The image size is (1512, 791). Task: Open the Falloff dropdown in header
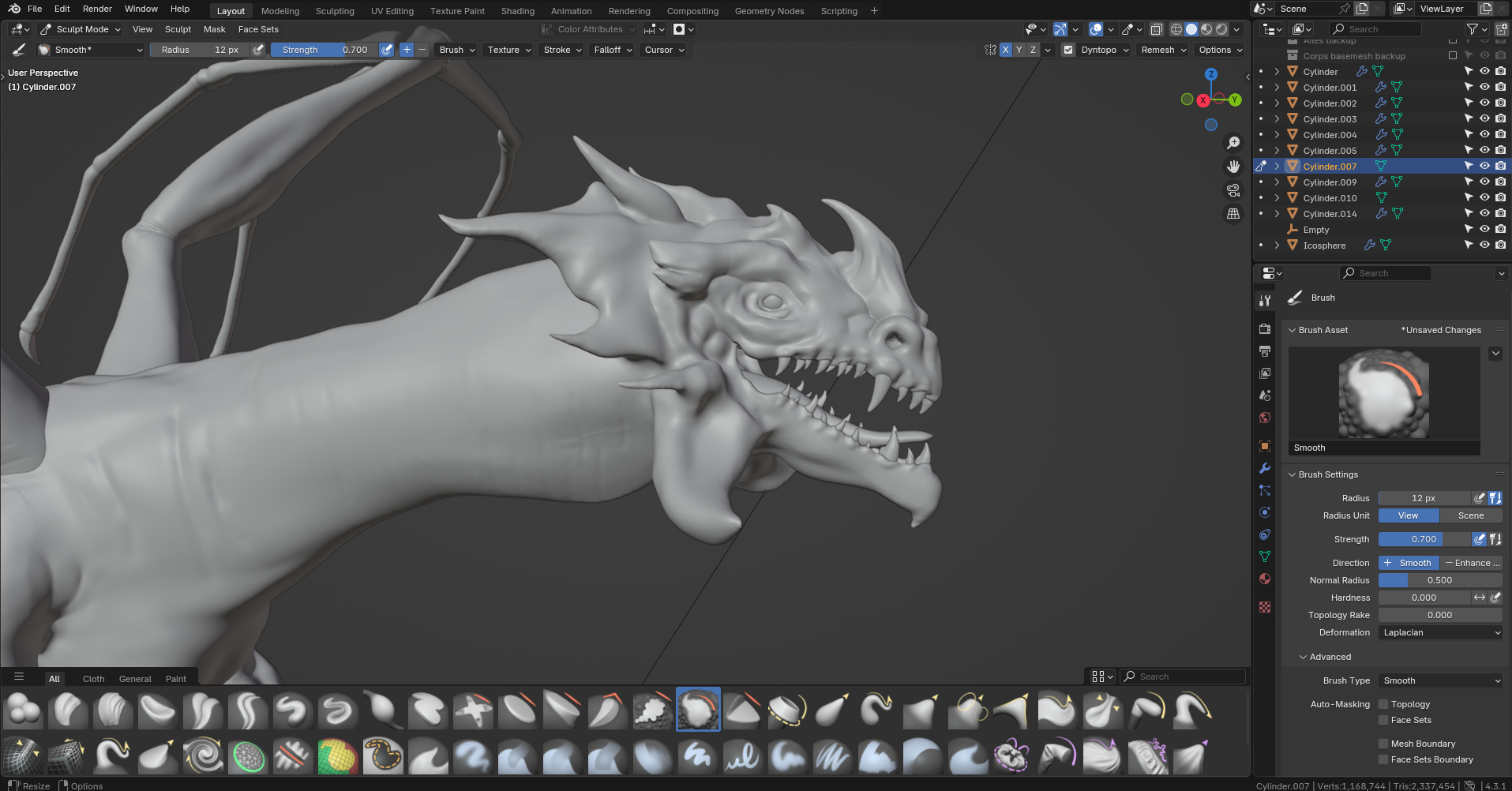(x=613, y=50)
